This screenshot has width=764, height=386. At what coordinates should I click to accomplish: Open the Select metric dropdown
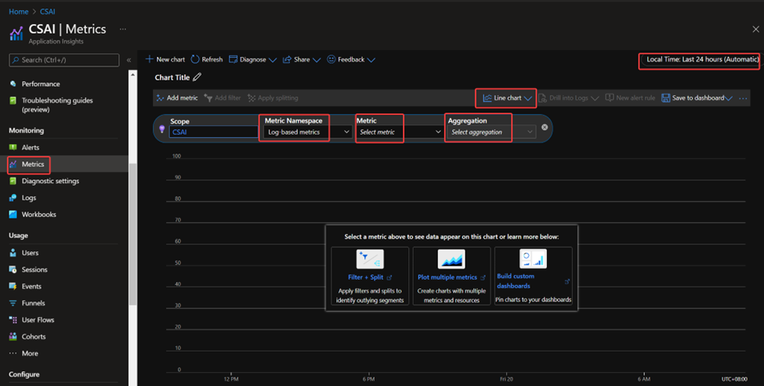click(x=400, y=132)
